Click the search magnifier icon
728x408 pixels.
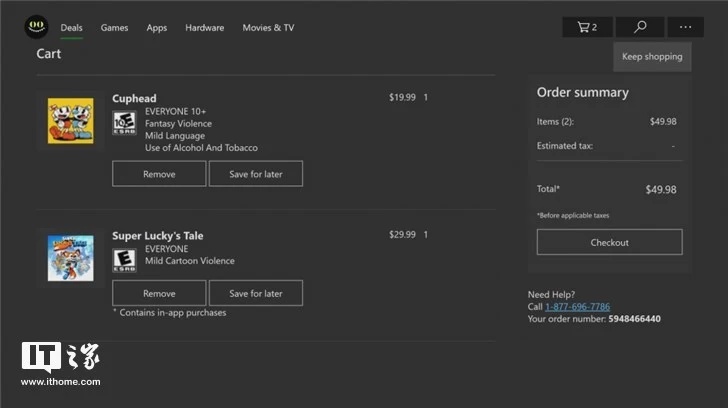(640, 27)
